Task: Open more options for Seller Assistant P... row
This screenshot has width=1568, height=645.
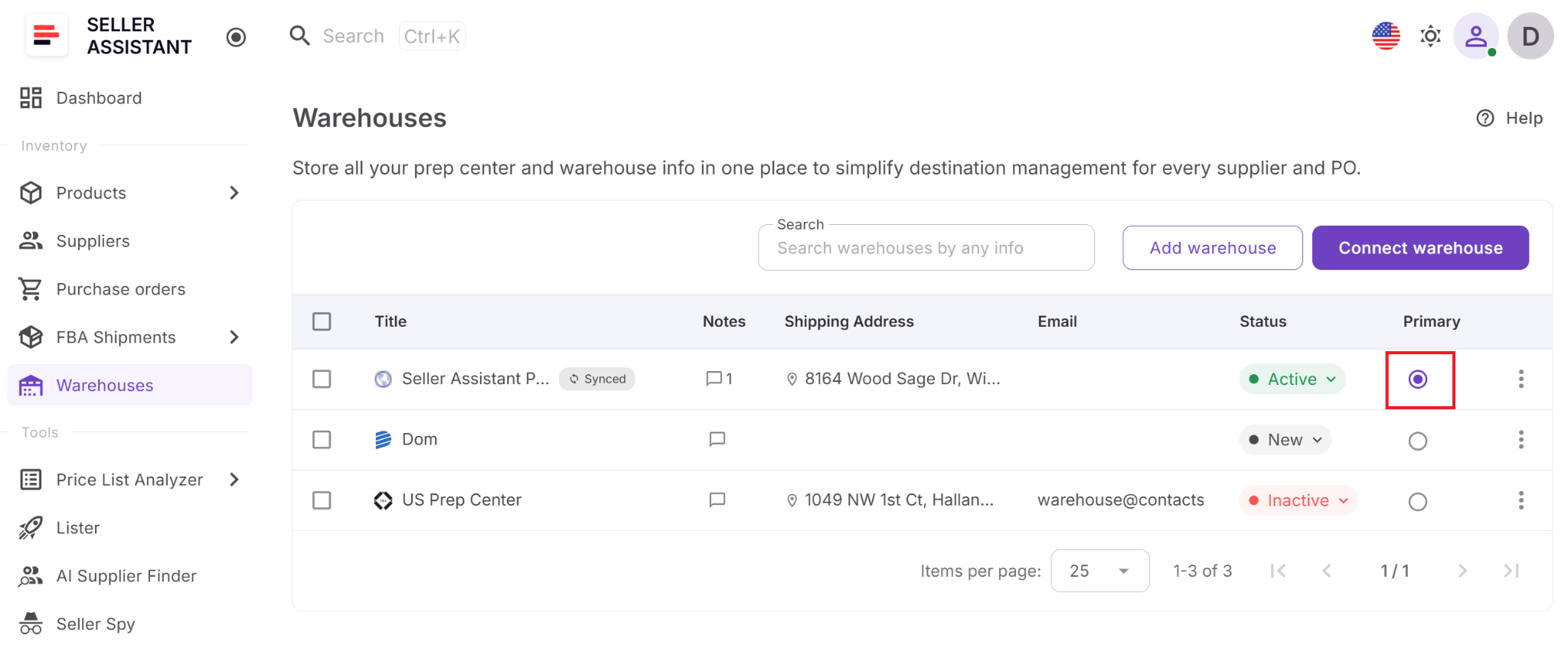Action: [x=1521, y=379]
